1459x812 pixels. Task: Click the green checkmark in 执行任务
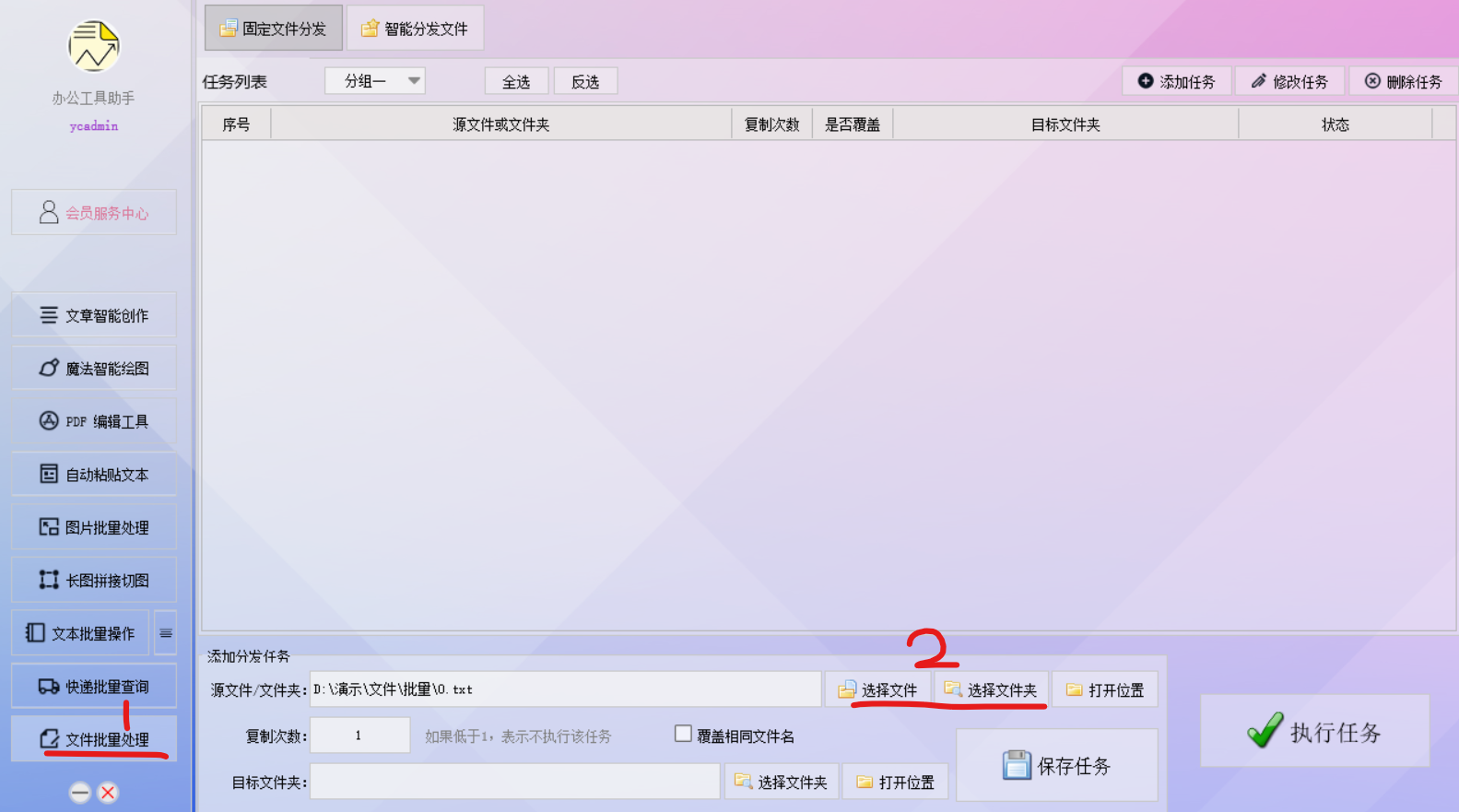pos(1265,730)
